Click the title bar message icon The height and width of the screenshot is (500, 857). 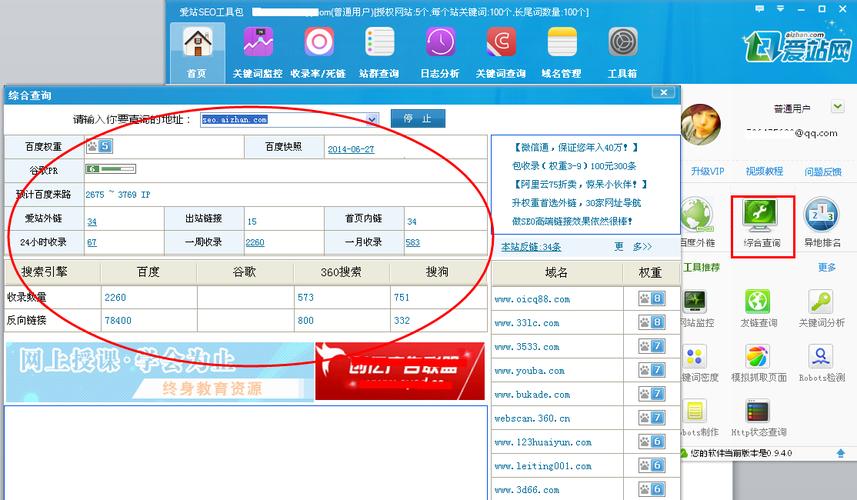pyautogui.click(x=760, y=9)
